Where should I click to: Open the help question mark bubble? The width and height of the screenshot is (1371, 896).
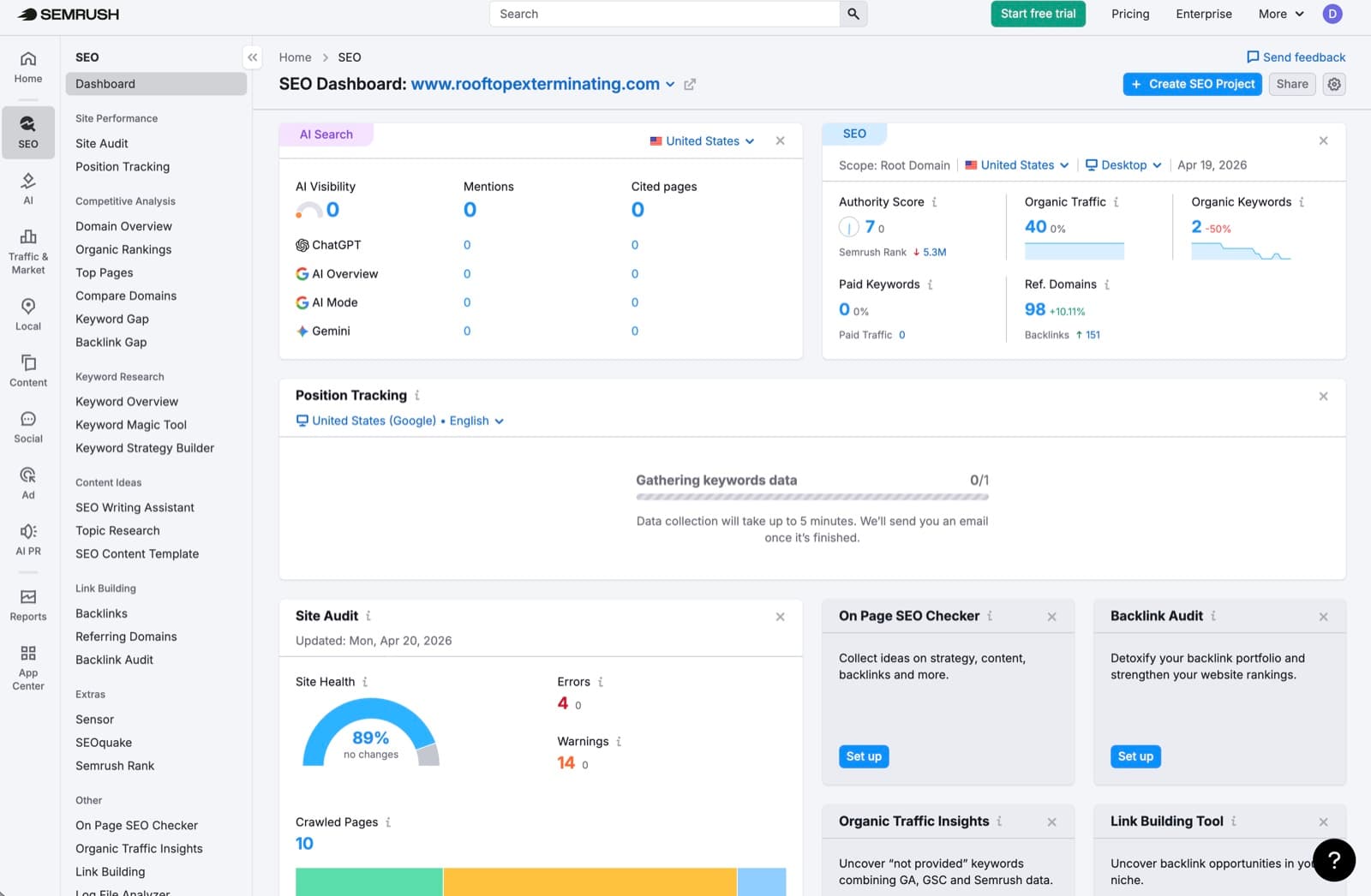[1334, 860]
